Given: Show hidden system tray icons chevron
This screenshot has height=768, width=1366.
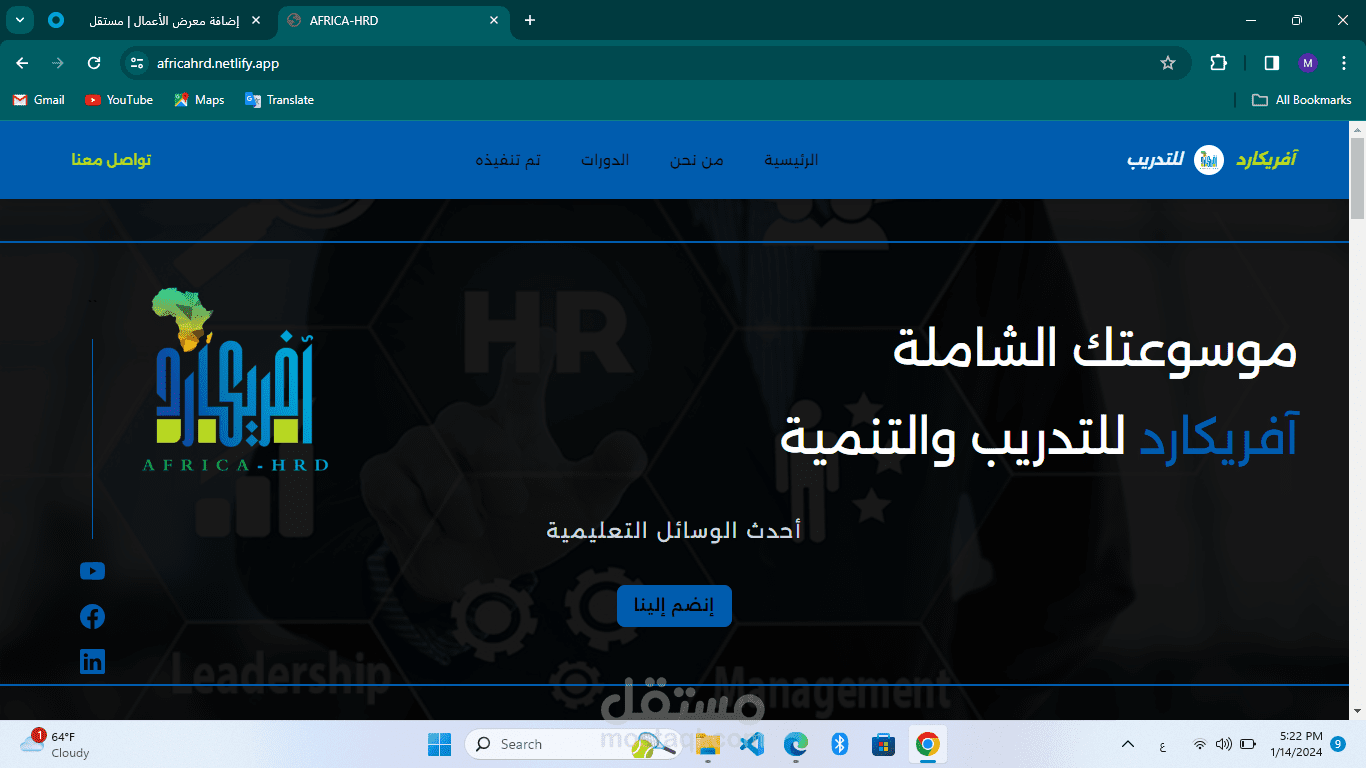Looking at the screenshot, I should coord(1128,744).
